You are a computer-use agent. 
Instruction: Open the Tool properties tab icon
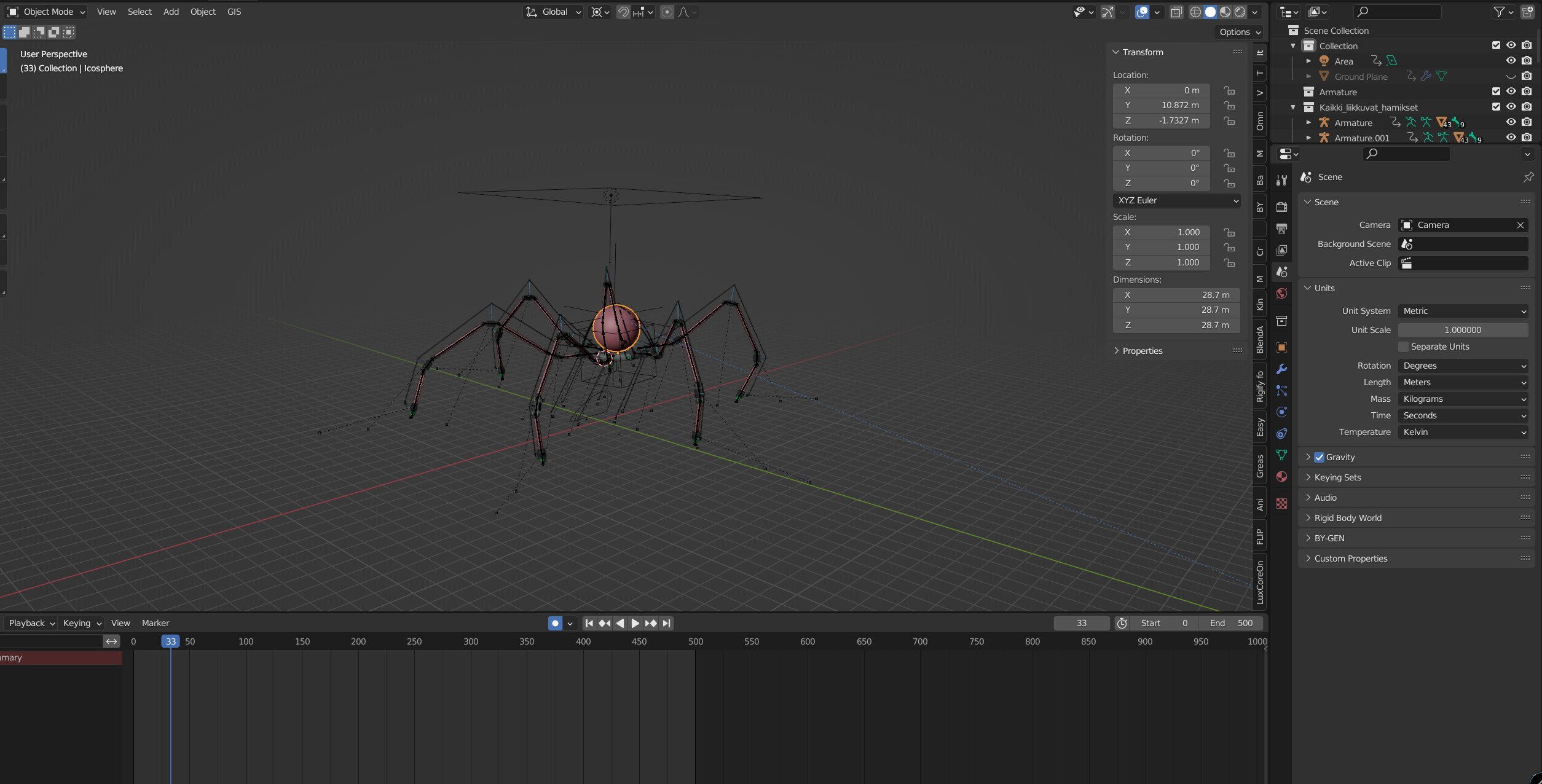(1281, 180)
